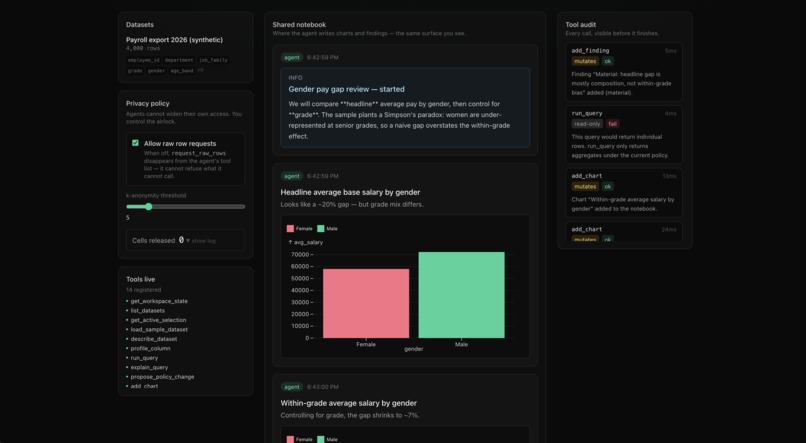Click the 4,000 rows label
Viewport: 806px width, 443px height.
(143, 48)
